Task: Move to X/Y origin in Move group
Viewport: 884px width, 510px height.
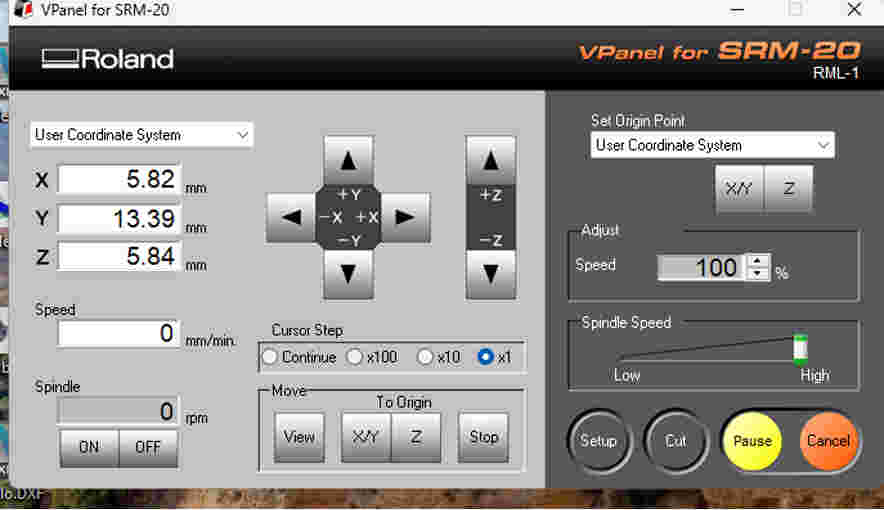Action: pyautogui.click(x=366, y=437)
